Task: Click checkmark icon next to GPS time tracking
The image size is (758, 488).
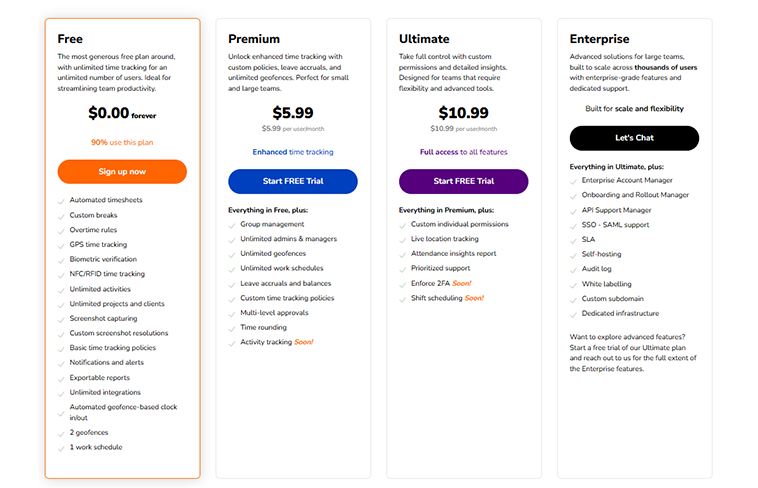Action: coord(62,245)
